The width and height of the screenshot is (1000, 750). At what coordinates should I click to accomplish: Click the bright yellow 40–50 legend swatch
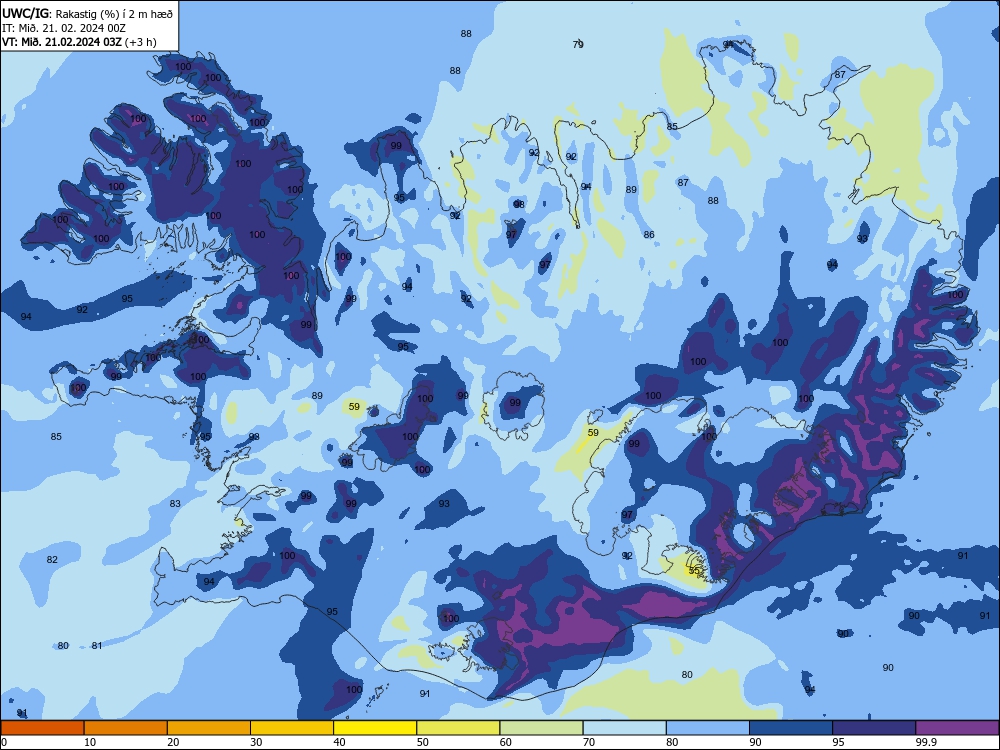(x=375, y=728)
